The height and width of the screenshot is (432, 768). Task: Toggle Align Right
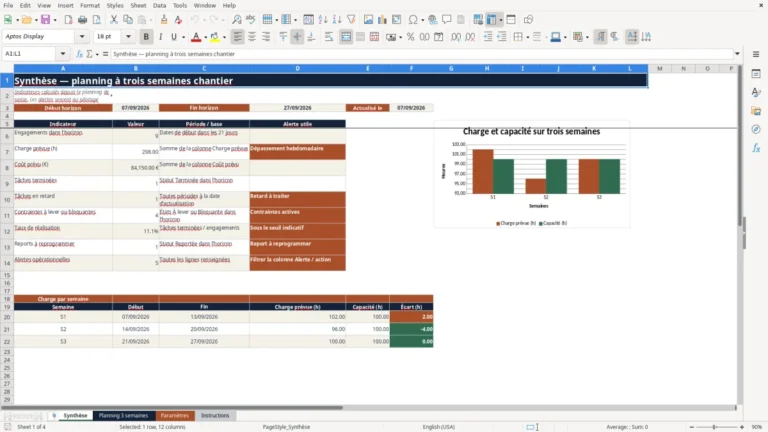266,37
